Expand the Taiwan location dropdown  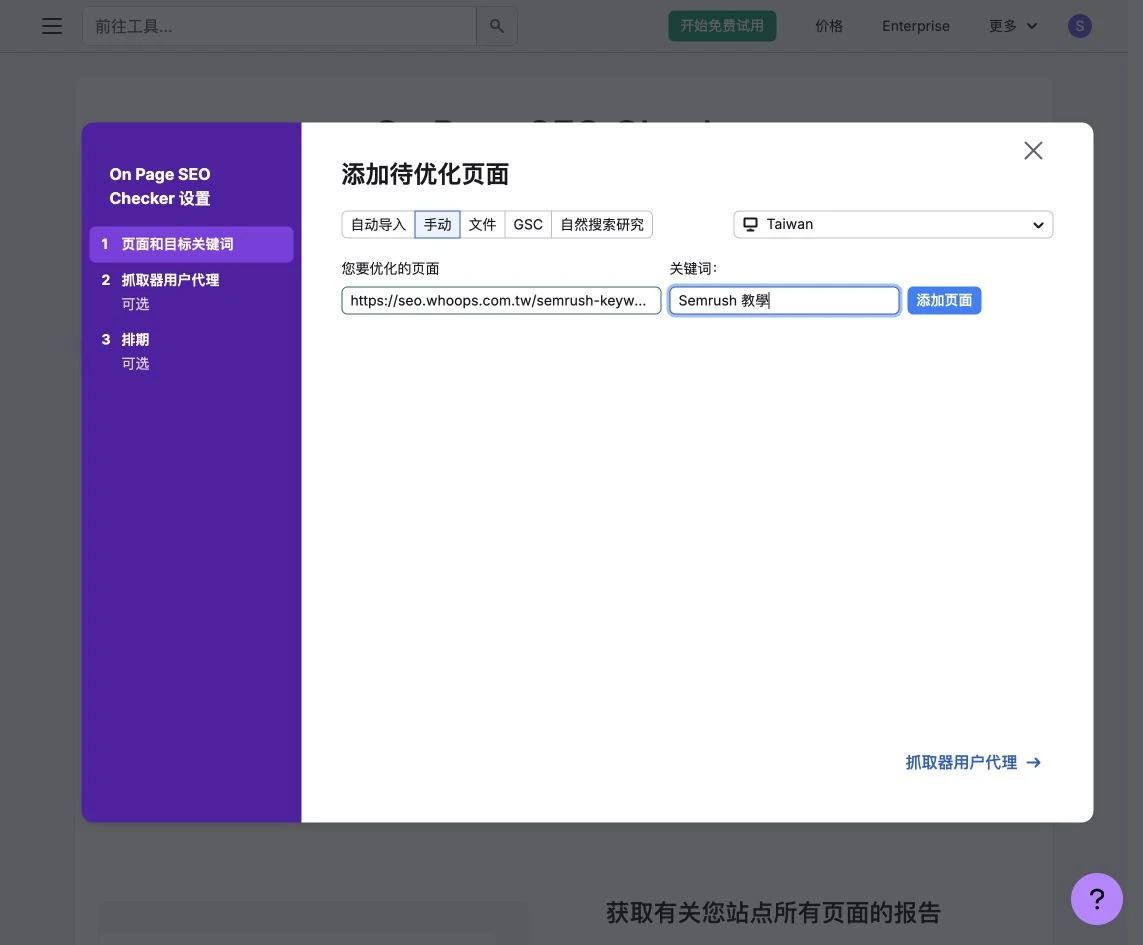(x=893, y=225)
